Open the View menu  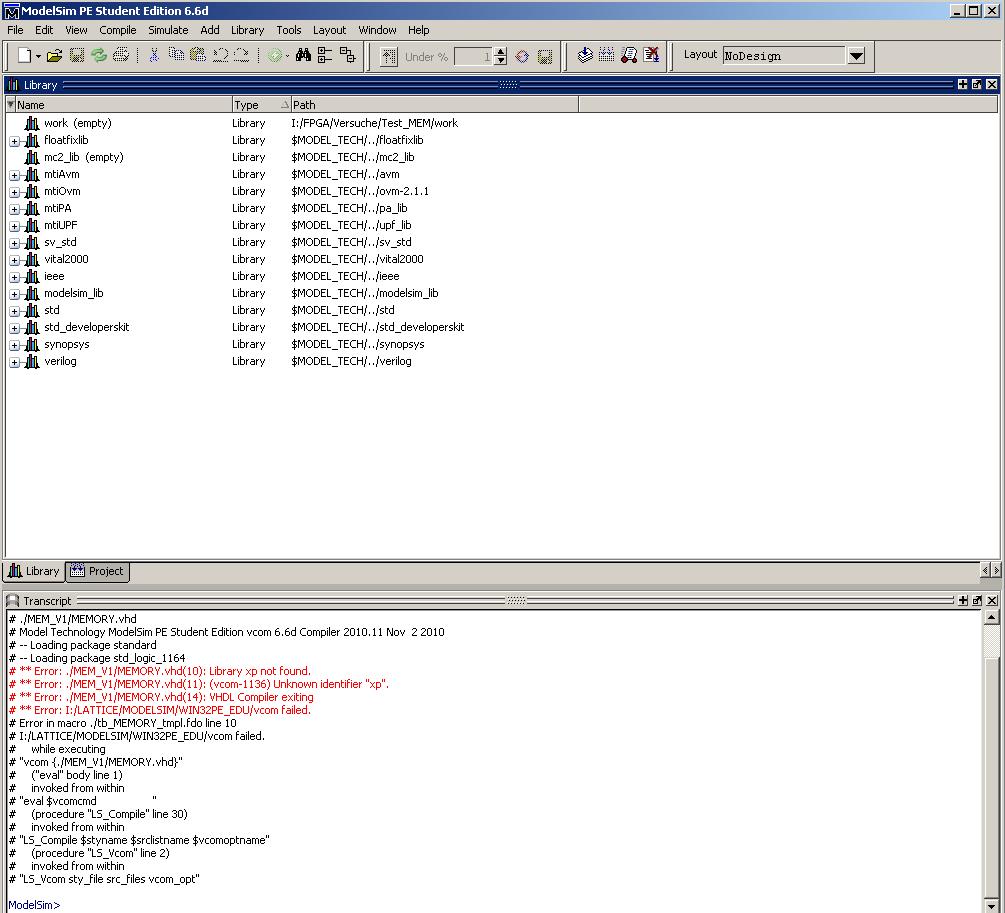[x=76, y=30]
